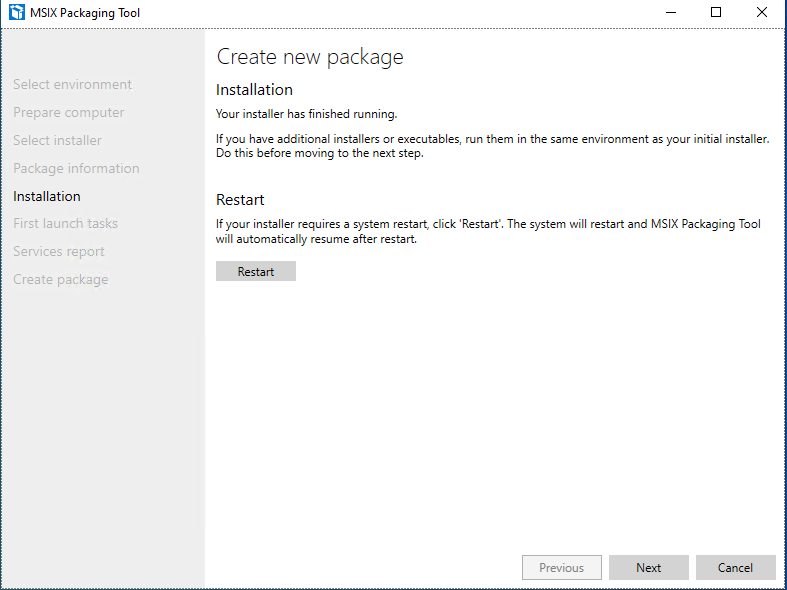The width and height of the screenshot is (787, 590).
Task: Open the Prepare computer step
Action: tap(69, 112)
